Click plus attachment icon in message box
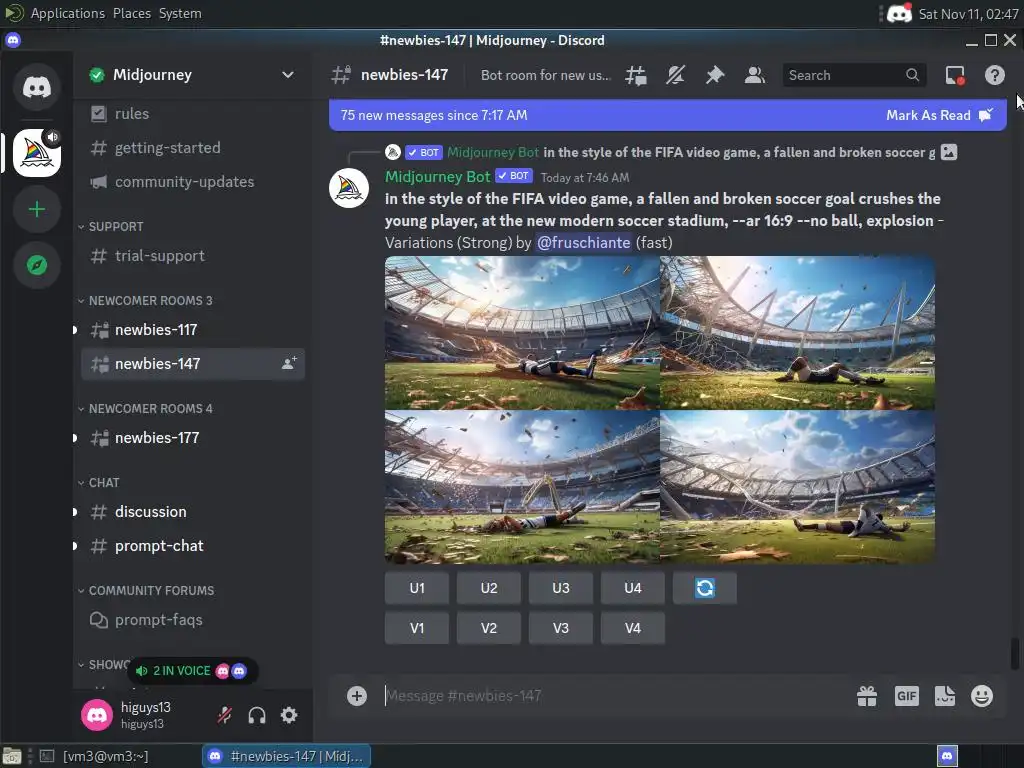 [357, 696]
